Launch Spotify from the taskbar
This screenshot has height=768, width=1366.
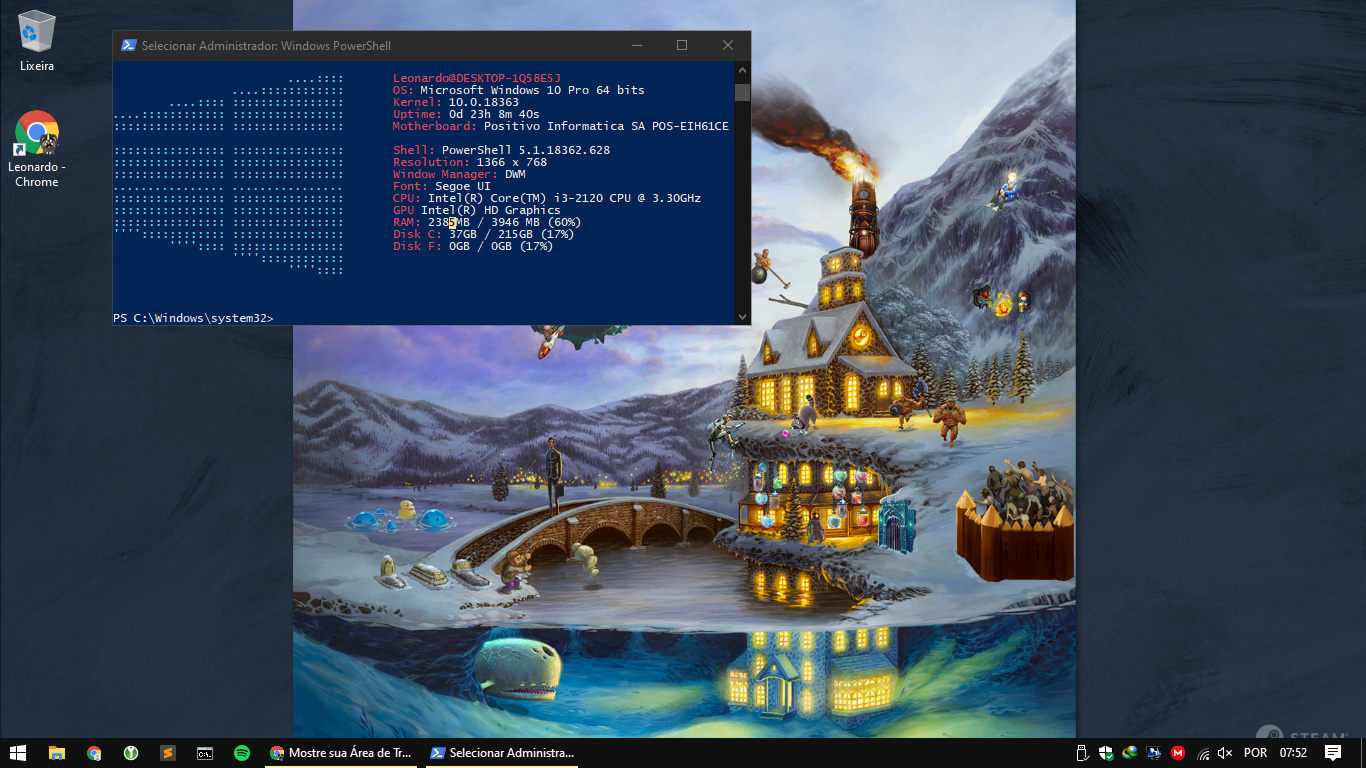pyautogui.click(x=241, y=753)
